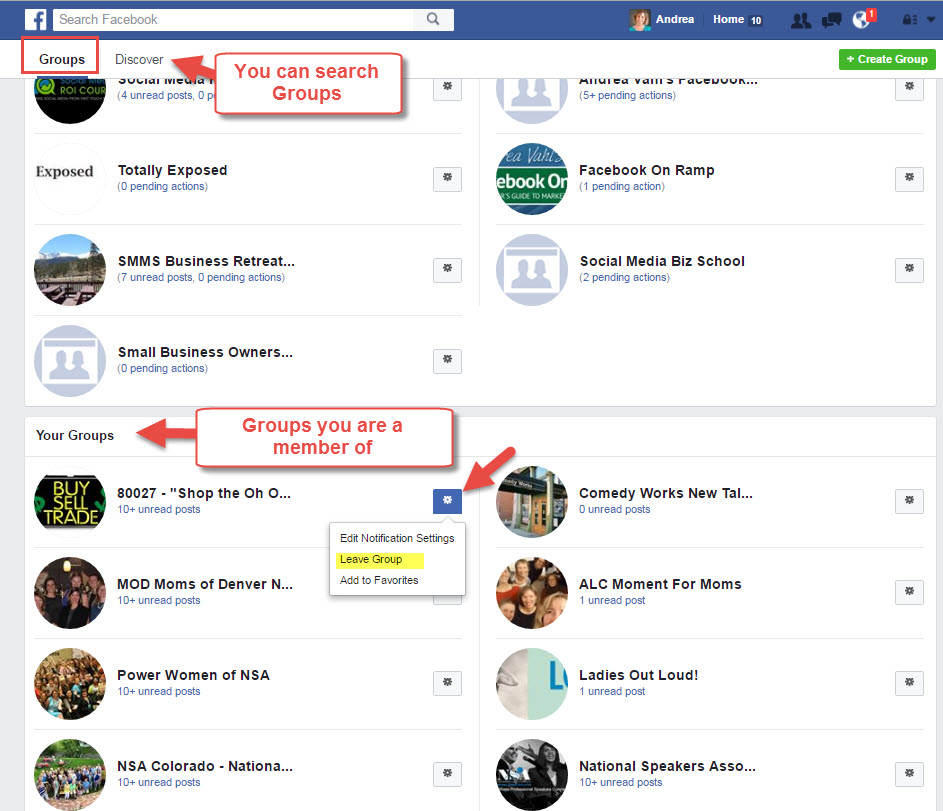
Task: Switch to the Discover tab
Action: (139, 59)
